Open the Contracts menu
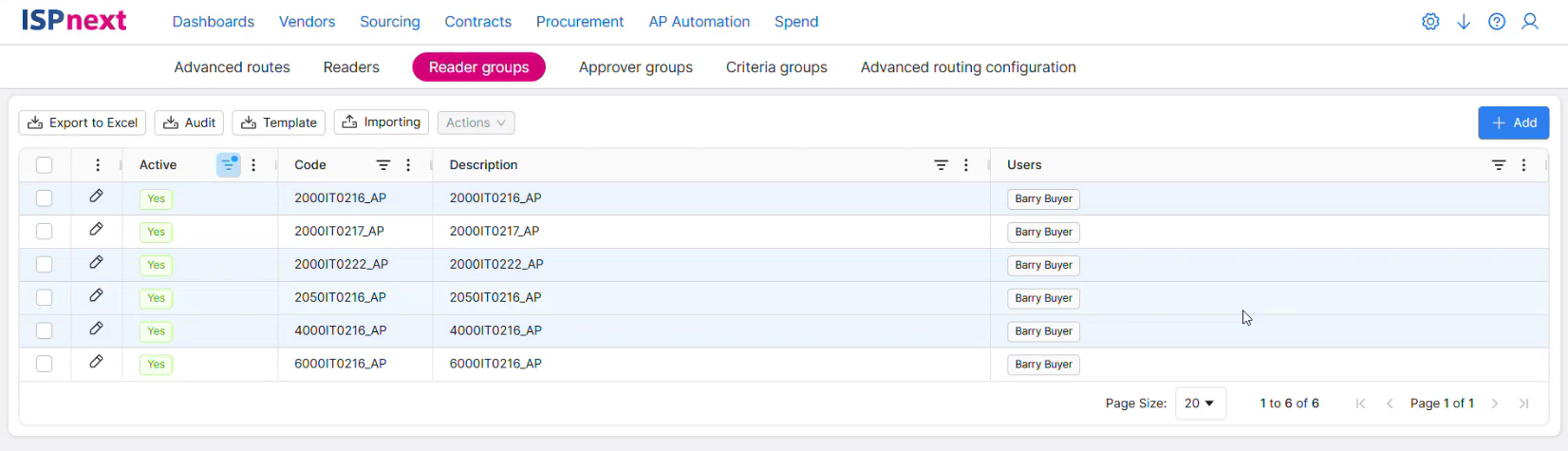The width and height of the screenshot is (1568, 451). [x=478, y=22]
